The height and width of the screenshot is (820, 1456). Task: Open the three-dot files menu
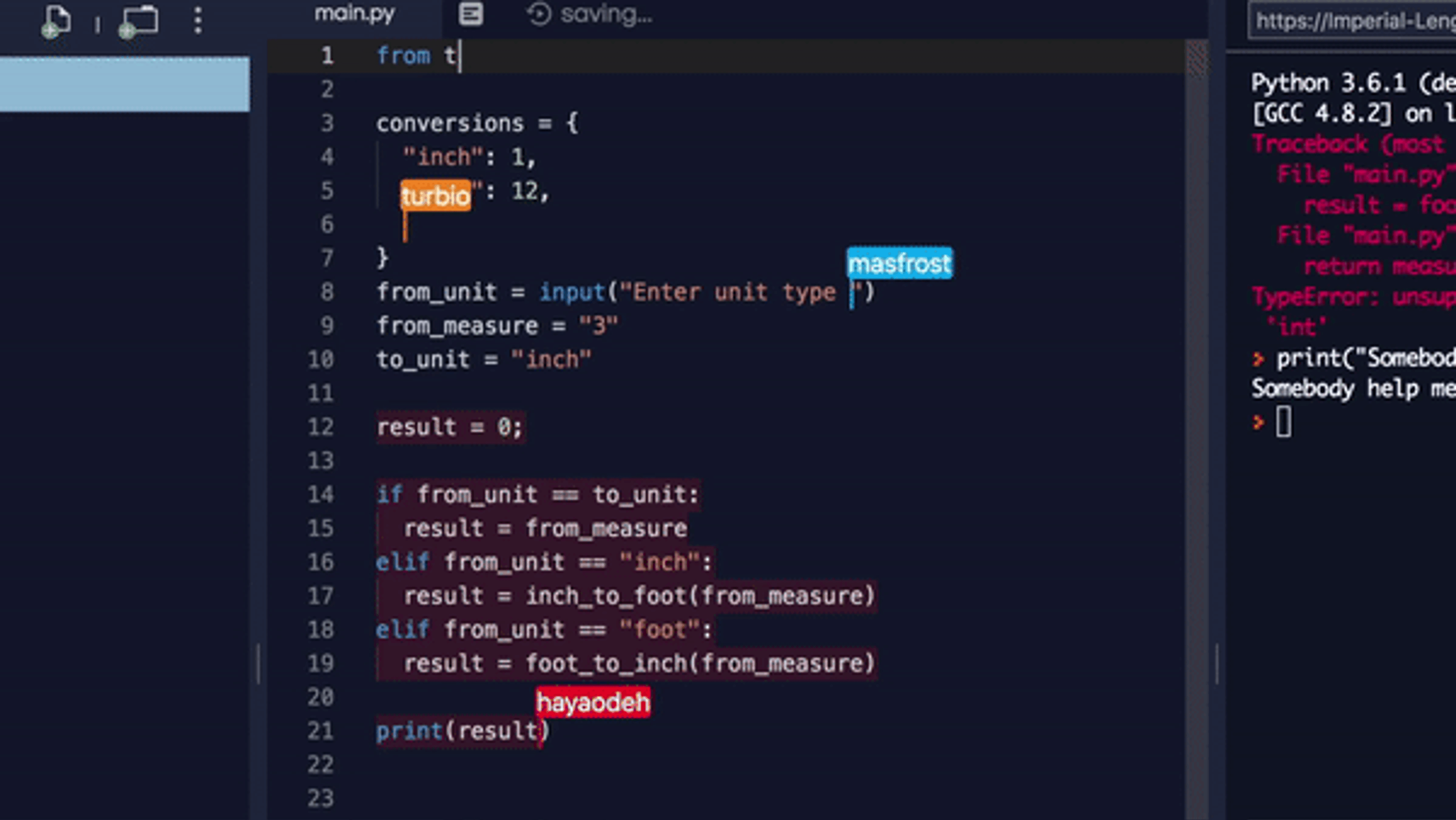[197, 20]
